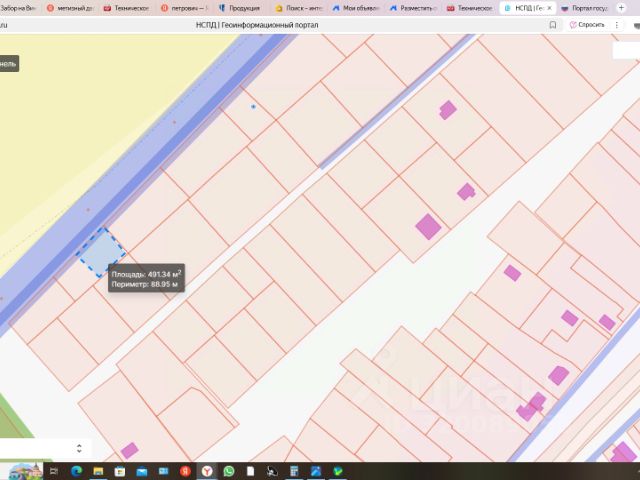The height and width of the screenshot is (480, 640).
Task: Open the green checkmark app on taskbar
Action: pos(338,471)
